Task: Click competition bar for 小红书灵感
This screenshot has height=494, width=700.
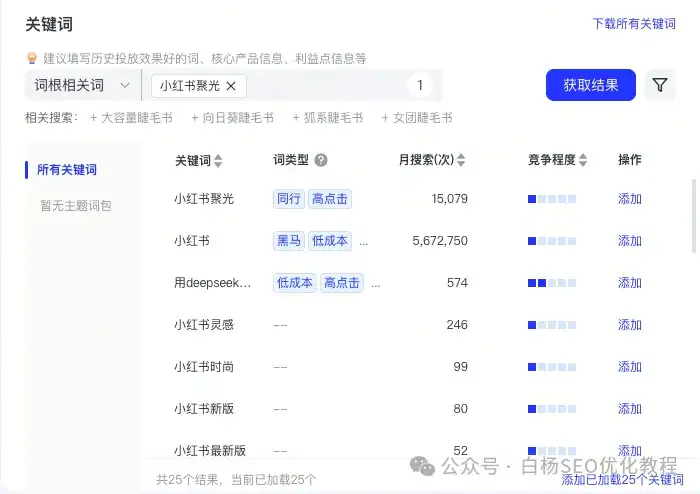Action: point(552,325)
